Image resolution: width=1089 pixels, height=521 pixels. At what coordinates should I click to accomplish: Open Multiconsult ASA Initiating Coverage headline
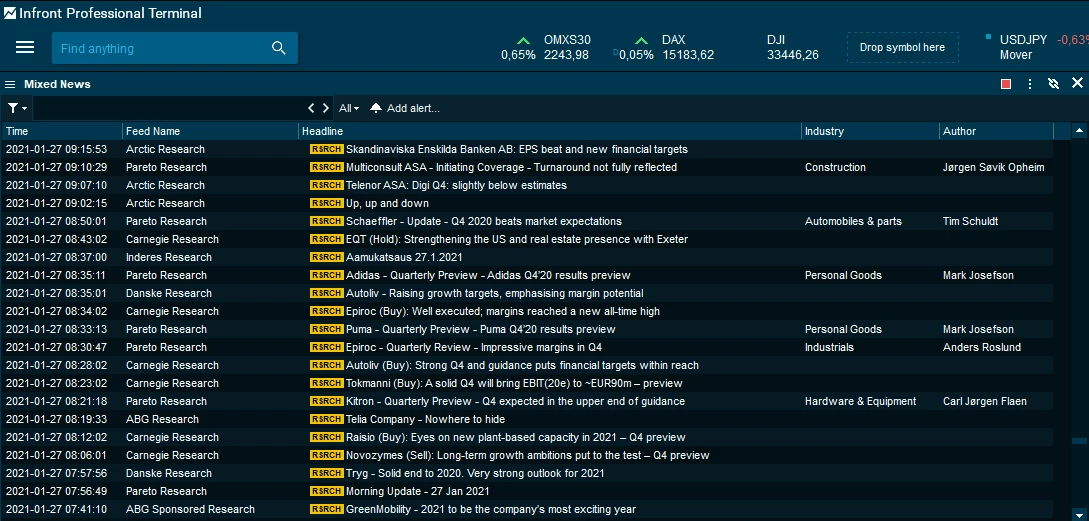pos(511,167)
